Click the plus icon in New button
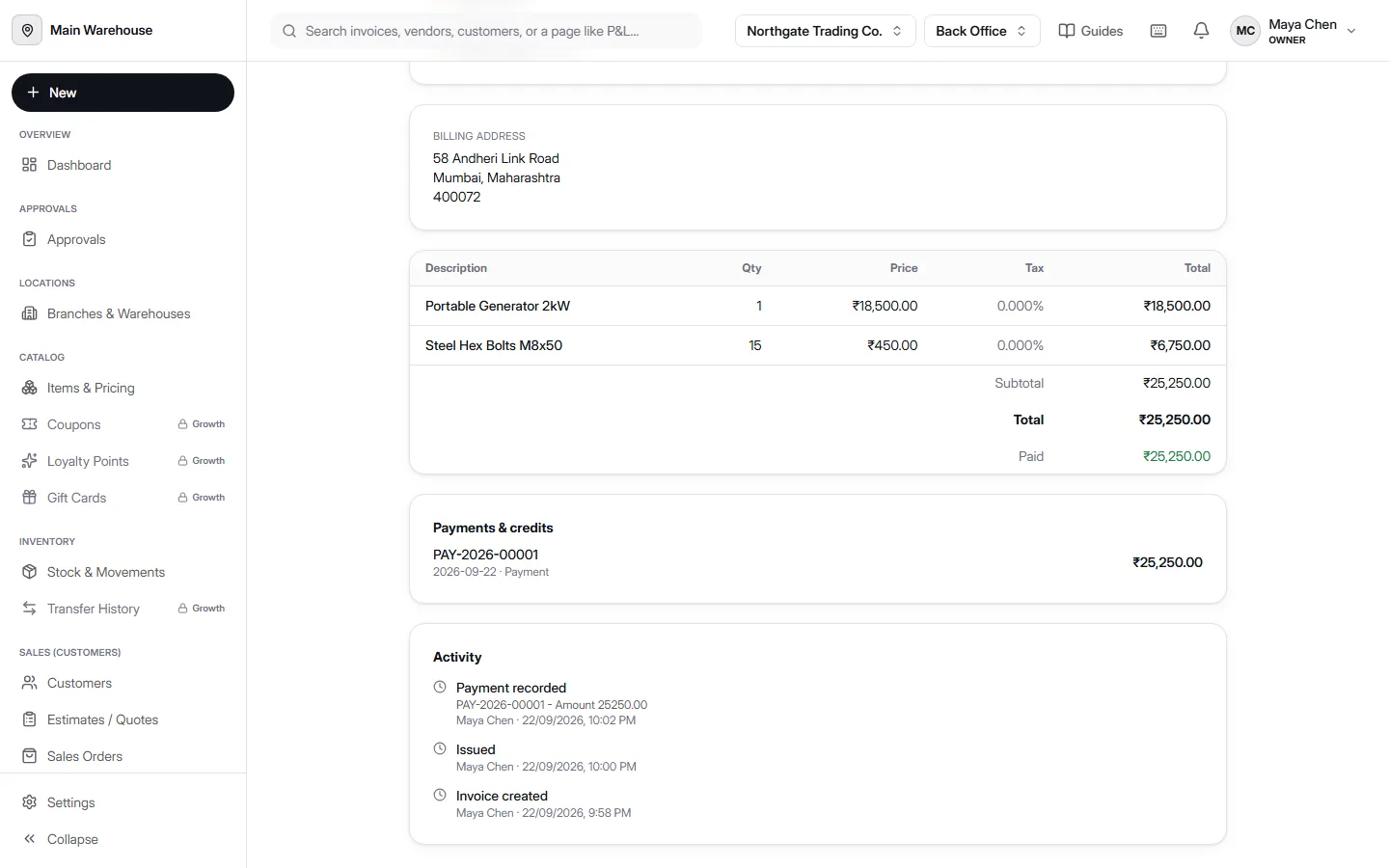 click(x=33, y=93)
